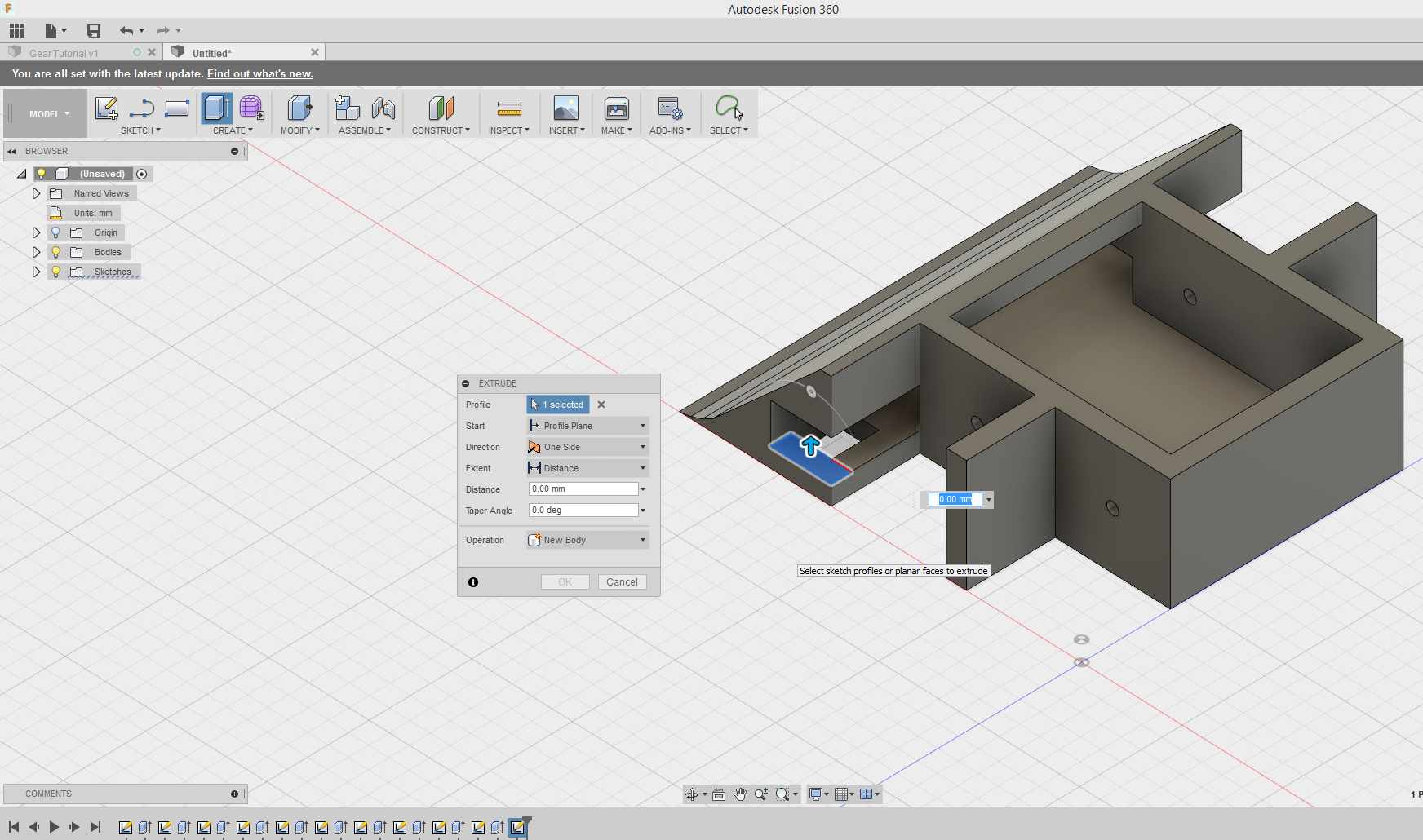This screenshot has width=1423, height=840.
Task: Click the Construct Plane icon
Action: coord(441,108)
